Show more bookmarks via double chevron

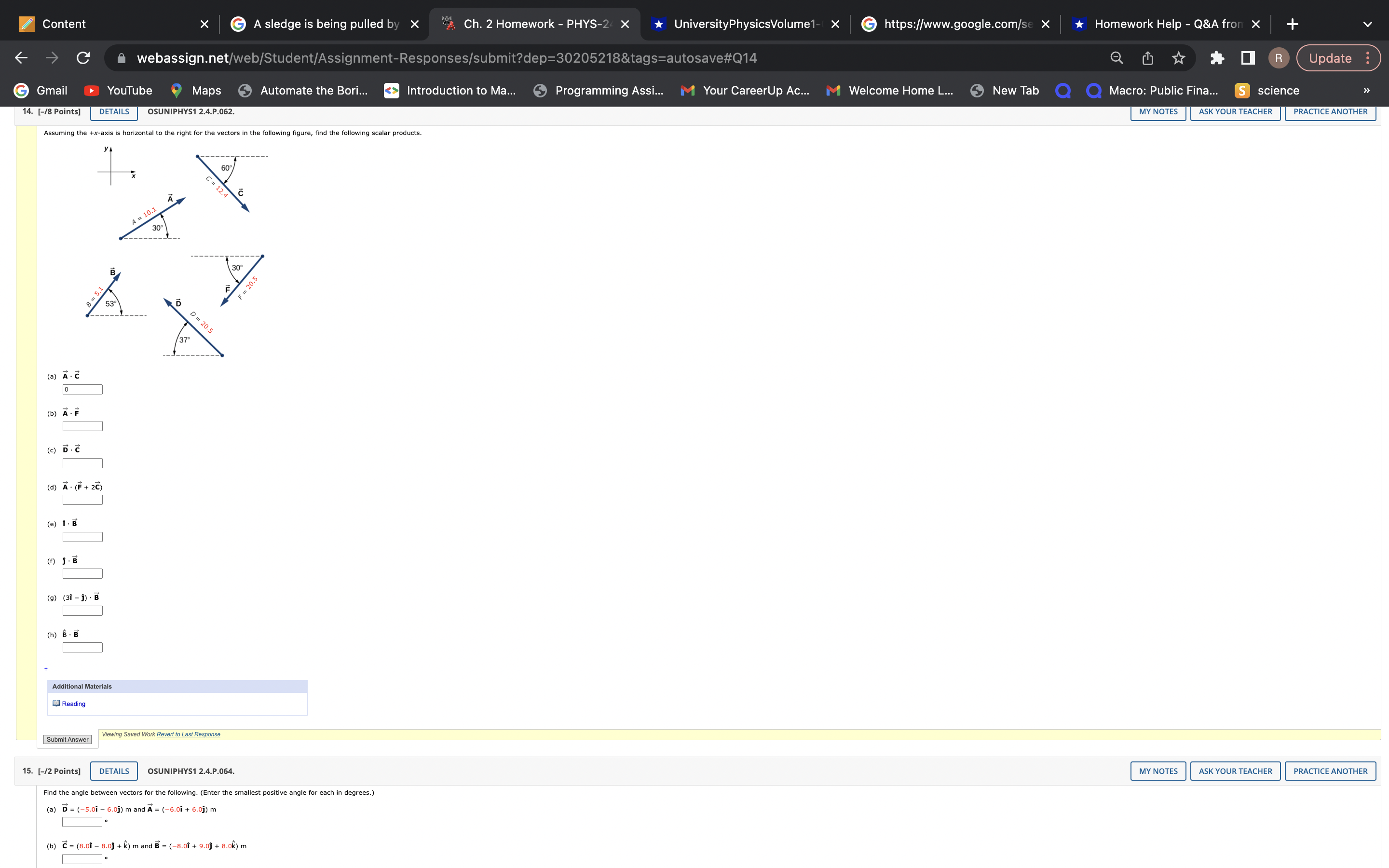(x=1367, y=90)
